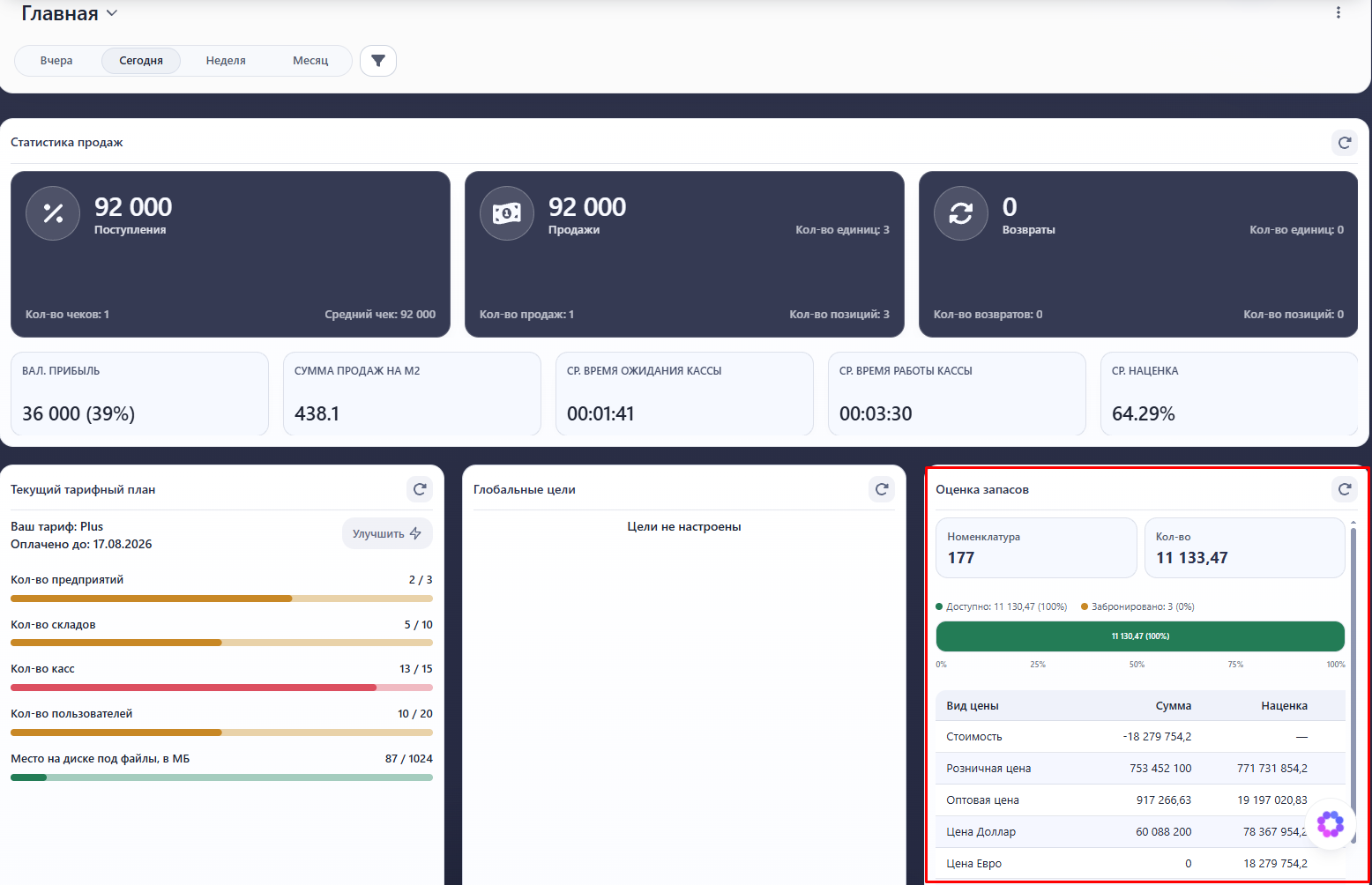This screenshot has height=885, width=1372.
Task: Click the Возвраты circular arrows icon
Action: click(961, 213)
